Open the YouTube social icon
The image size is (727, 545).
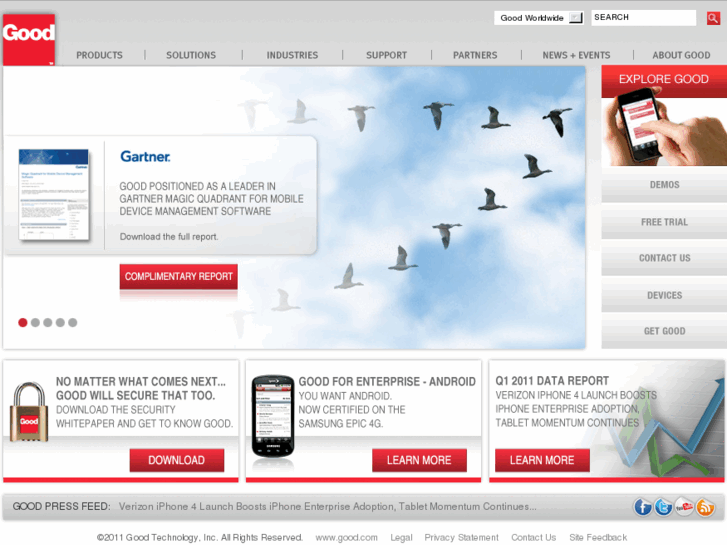[684, 507]
